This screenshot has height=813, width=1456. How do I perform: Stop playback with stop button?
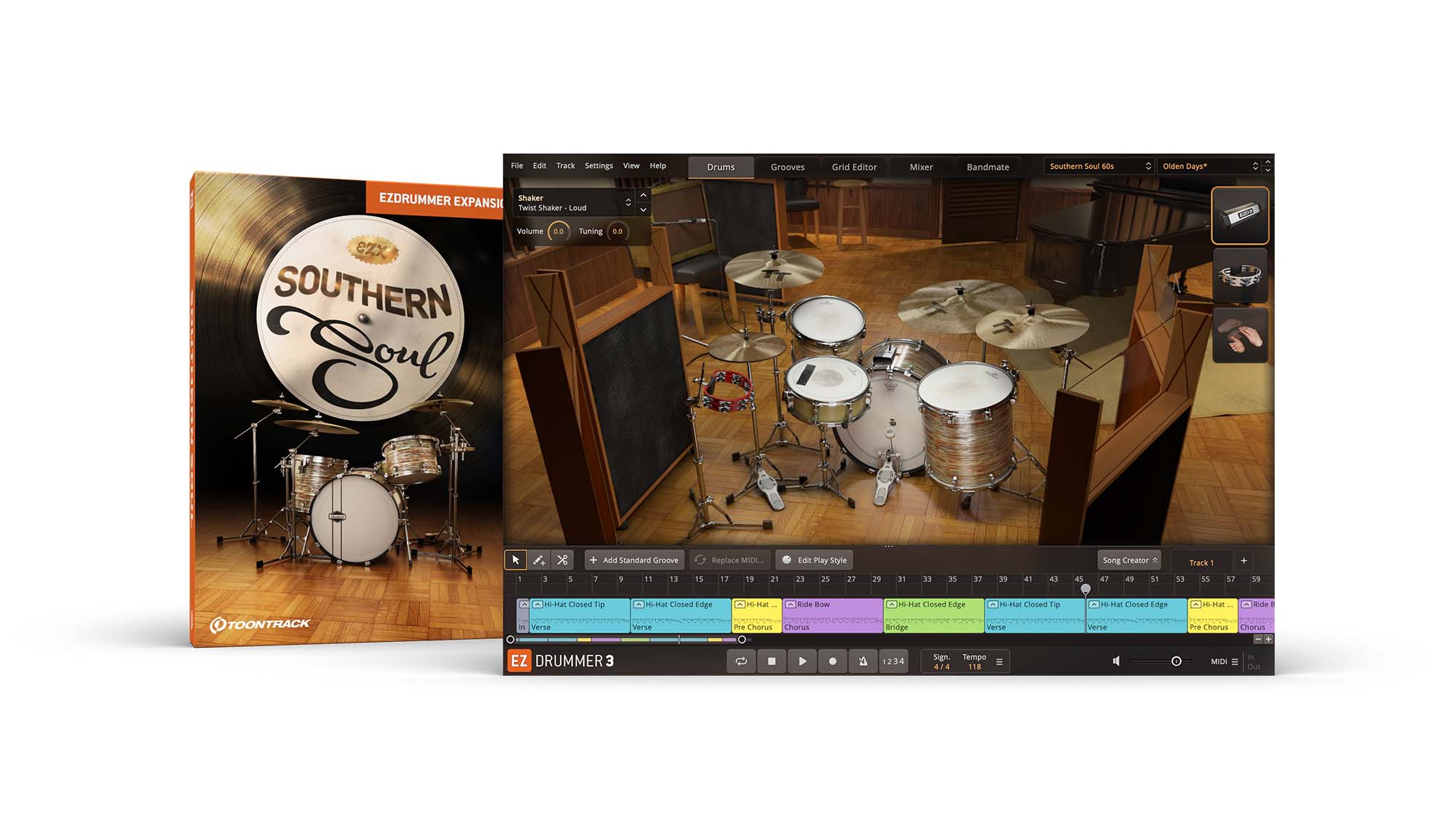(x=772, y=661)
